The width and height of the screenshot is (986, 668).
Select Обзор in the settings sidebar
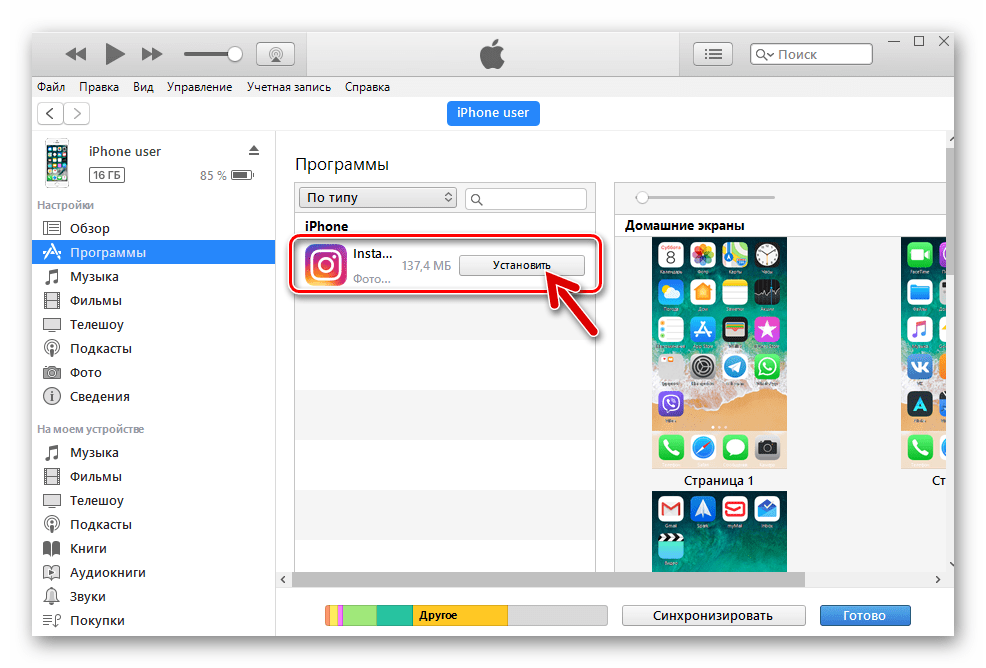[153, 228]
